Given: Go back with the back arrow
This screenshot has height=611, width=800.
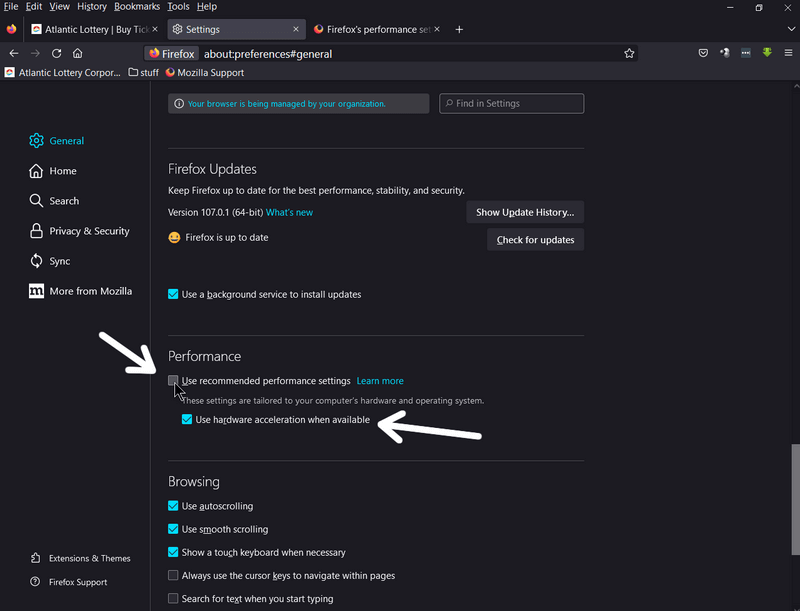Looking at the screenshot, I should click(14, 53).
